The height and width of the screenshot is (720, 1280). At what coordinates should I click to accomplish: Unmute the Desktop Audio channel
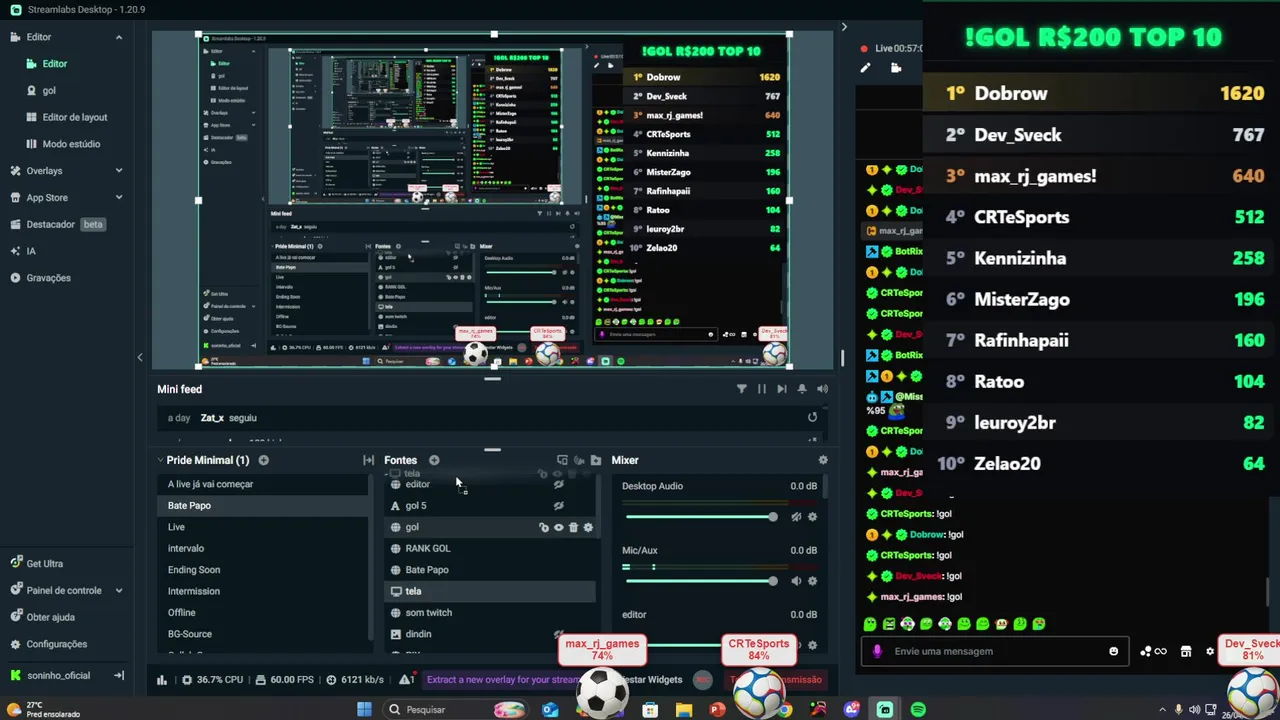tap(796, 517)
